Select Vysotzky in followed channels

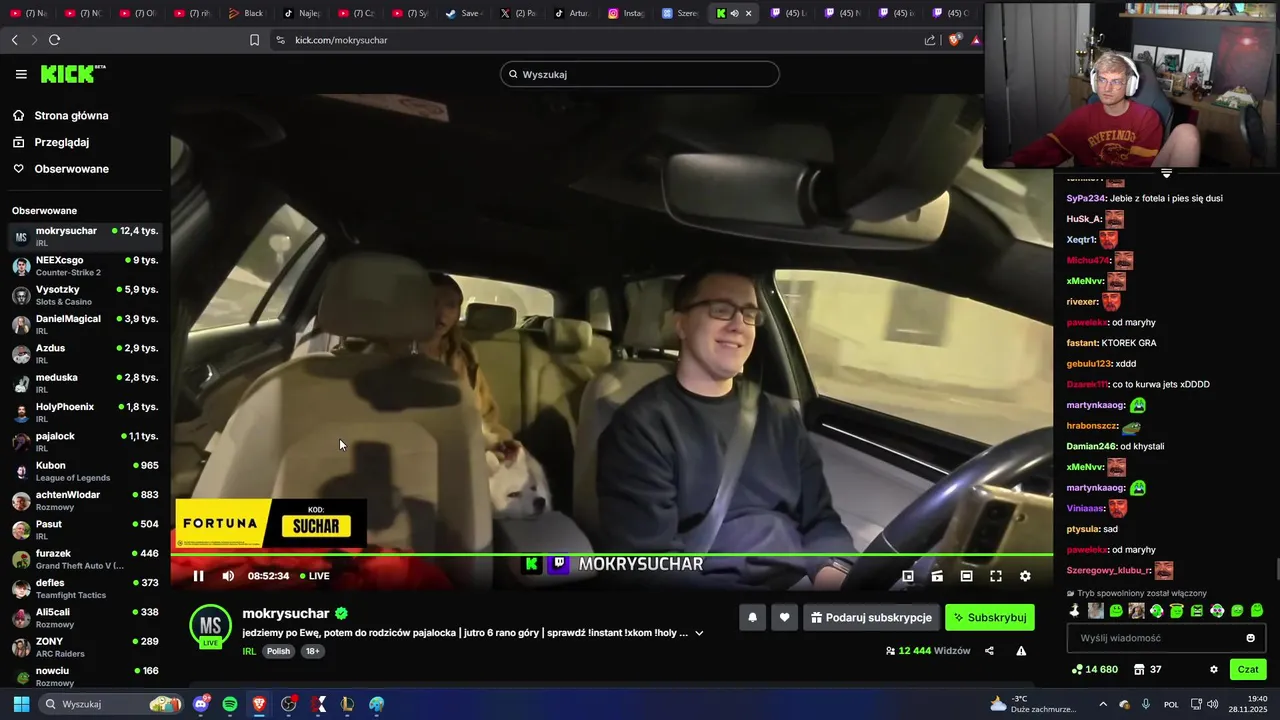pos(85,295)
